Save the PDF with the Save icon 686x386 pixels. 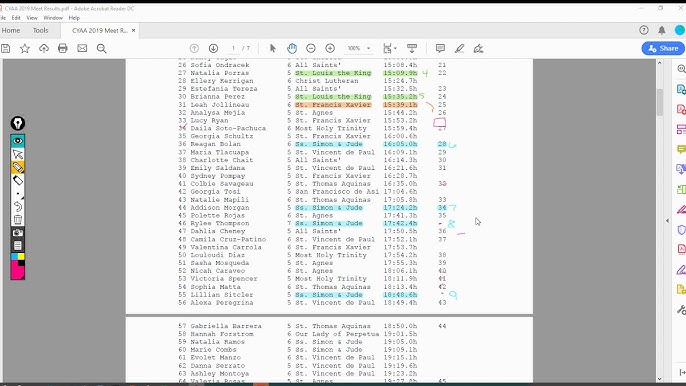point(6,49)
